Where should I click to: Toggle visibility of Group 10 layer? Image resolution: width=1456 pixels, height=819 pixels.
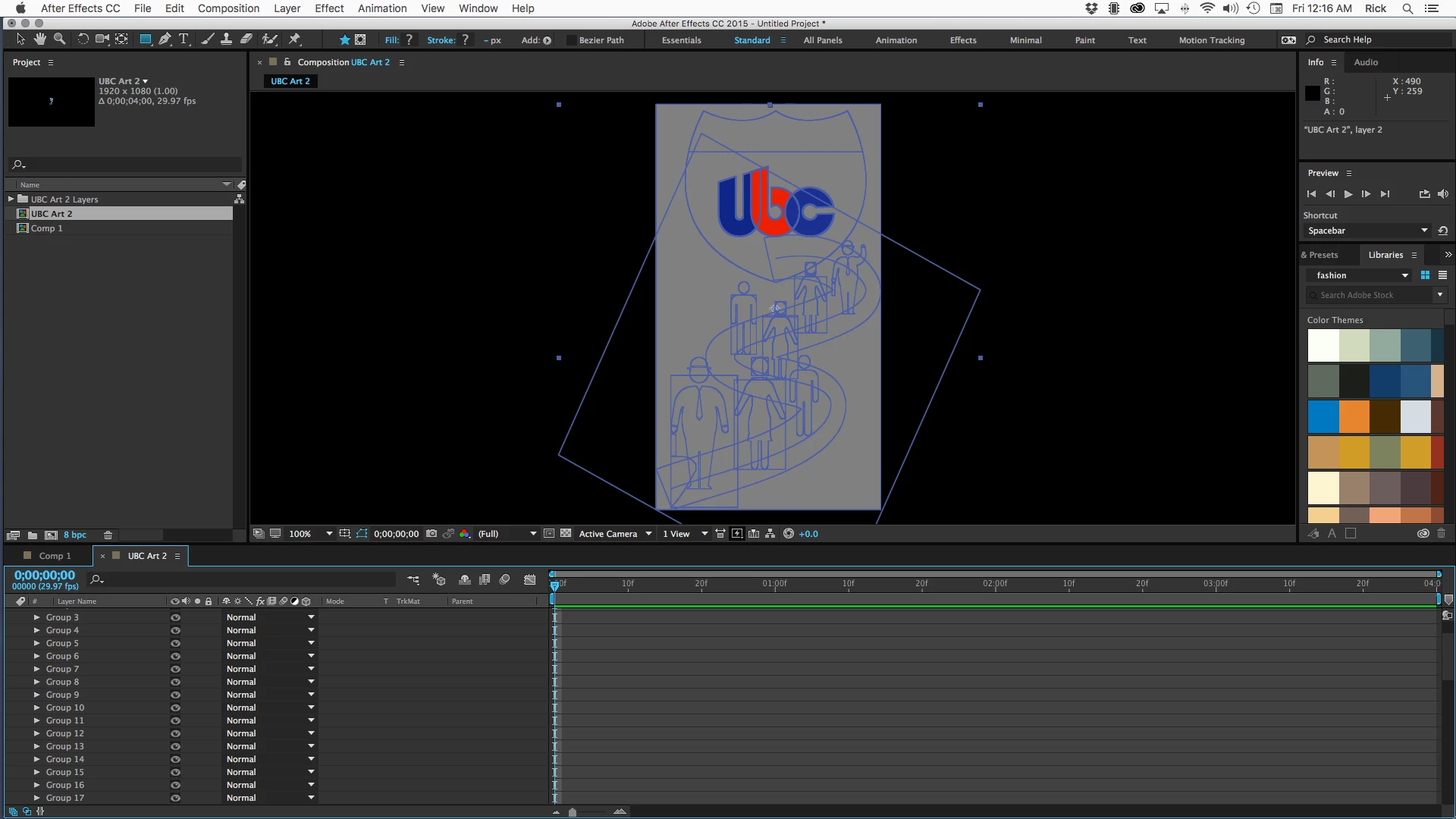(175, 708)
